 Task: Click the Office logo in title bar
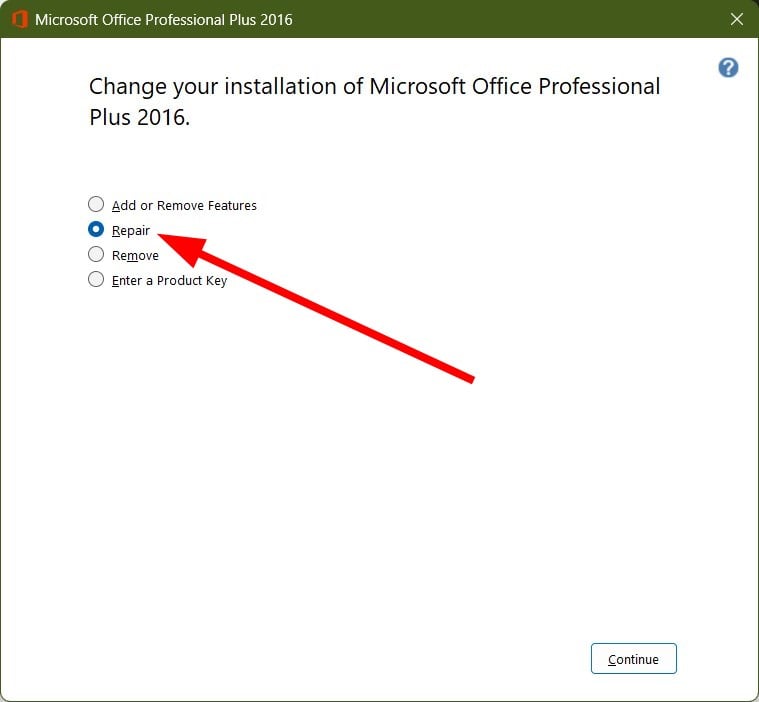click(x=20, y=19)
